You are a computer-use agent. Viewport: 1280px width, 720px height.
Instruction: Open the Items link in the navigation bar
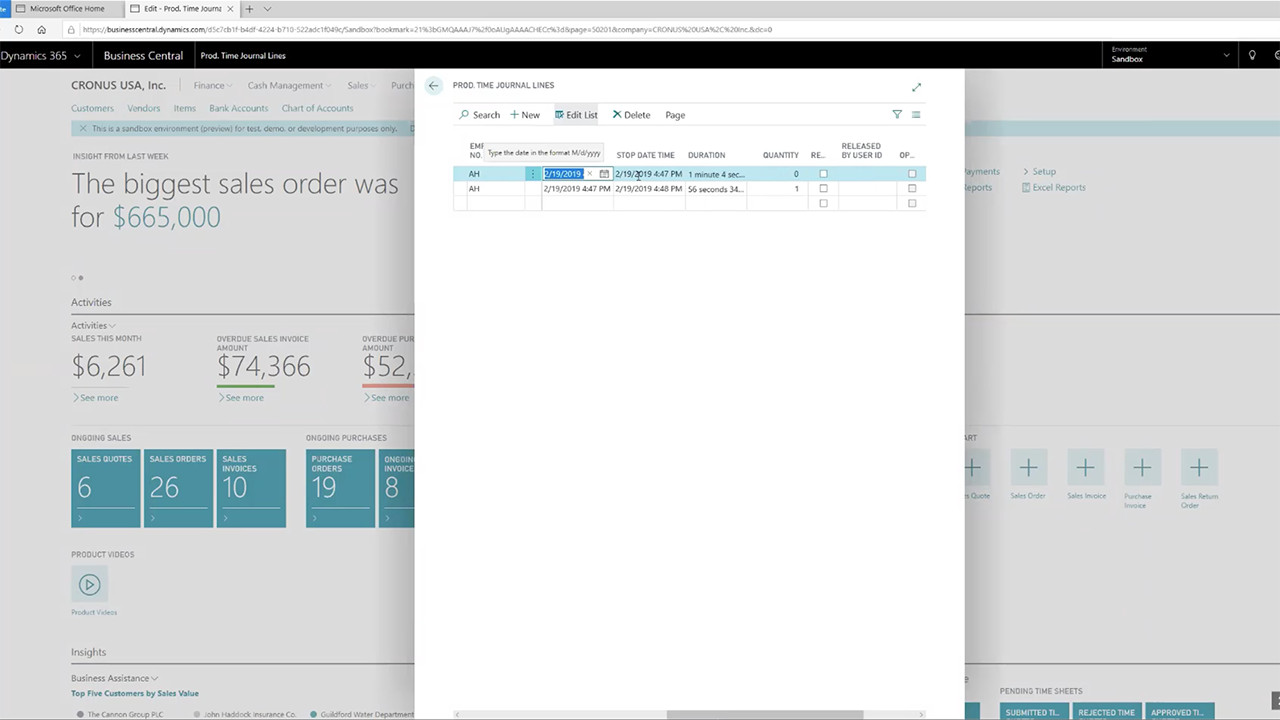[x=184, y=108]
